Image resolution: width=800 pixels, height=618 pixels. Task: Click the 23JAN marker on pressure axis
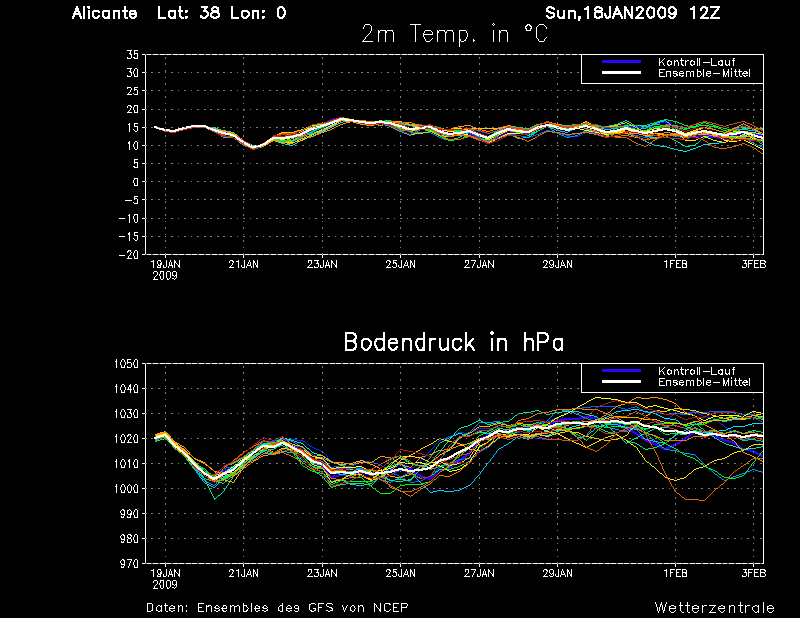322,573
